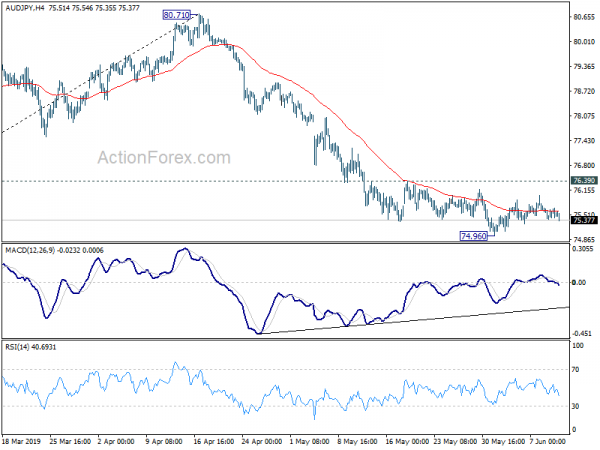The height and width of the screenshot is (450, 600).
Task: Click the 74.960 low price label
Action: (x=474, y=236)
